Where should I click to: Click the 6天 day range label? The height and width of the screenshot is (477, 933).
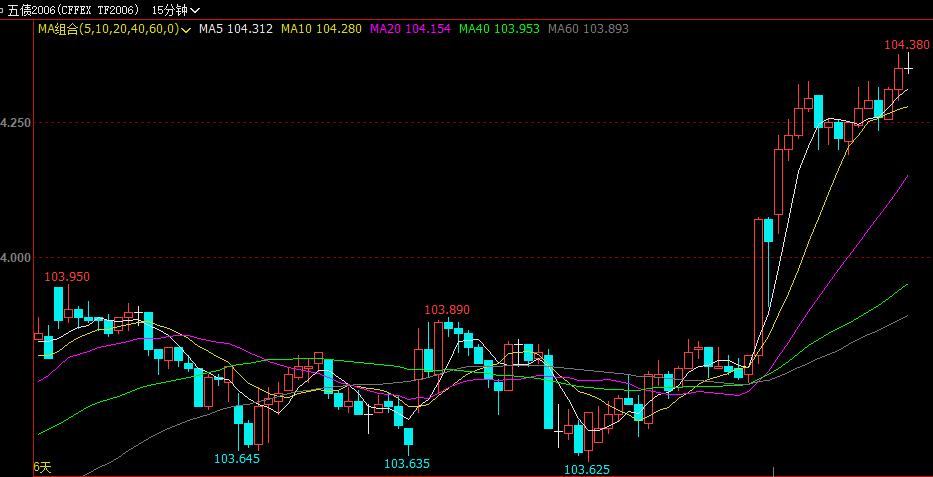41,467
